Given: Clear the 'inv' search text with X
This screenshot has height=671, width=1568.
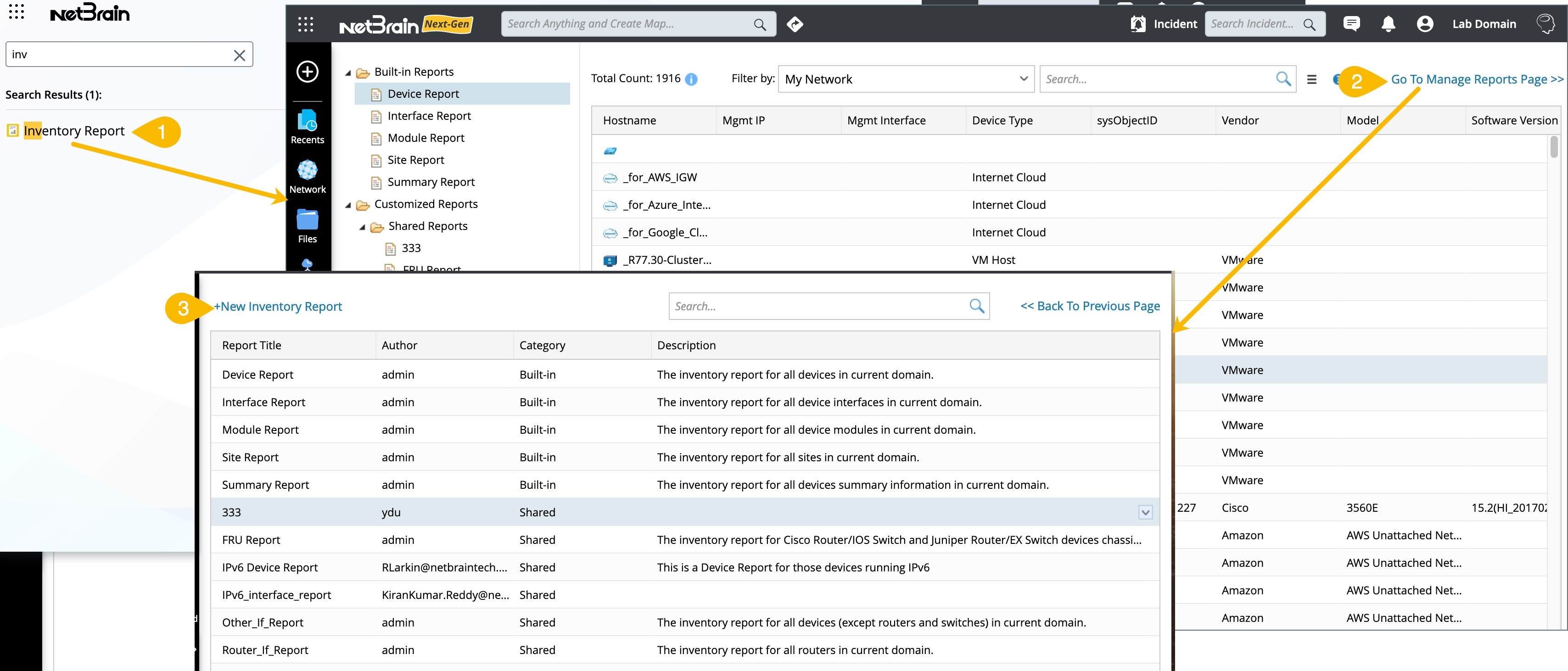Looking at the screenshot, I should click(239, 55).
